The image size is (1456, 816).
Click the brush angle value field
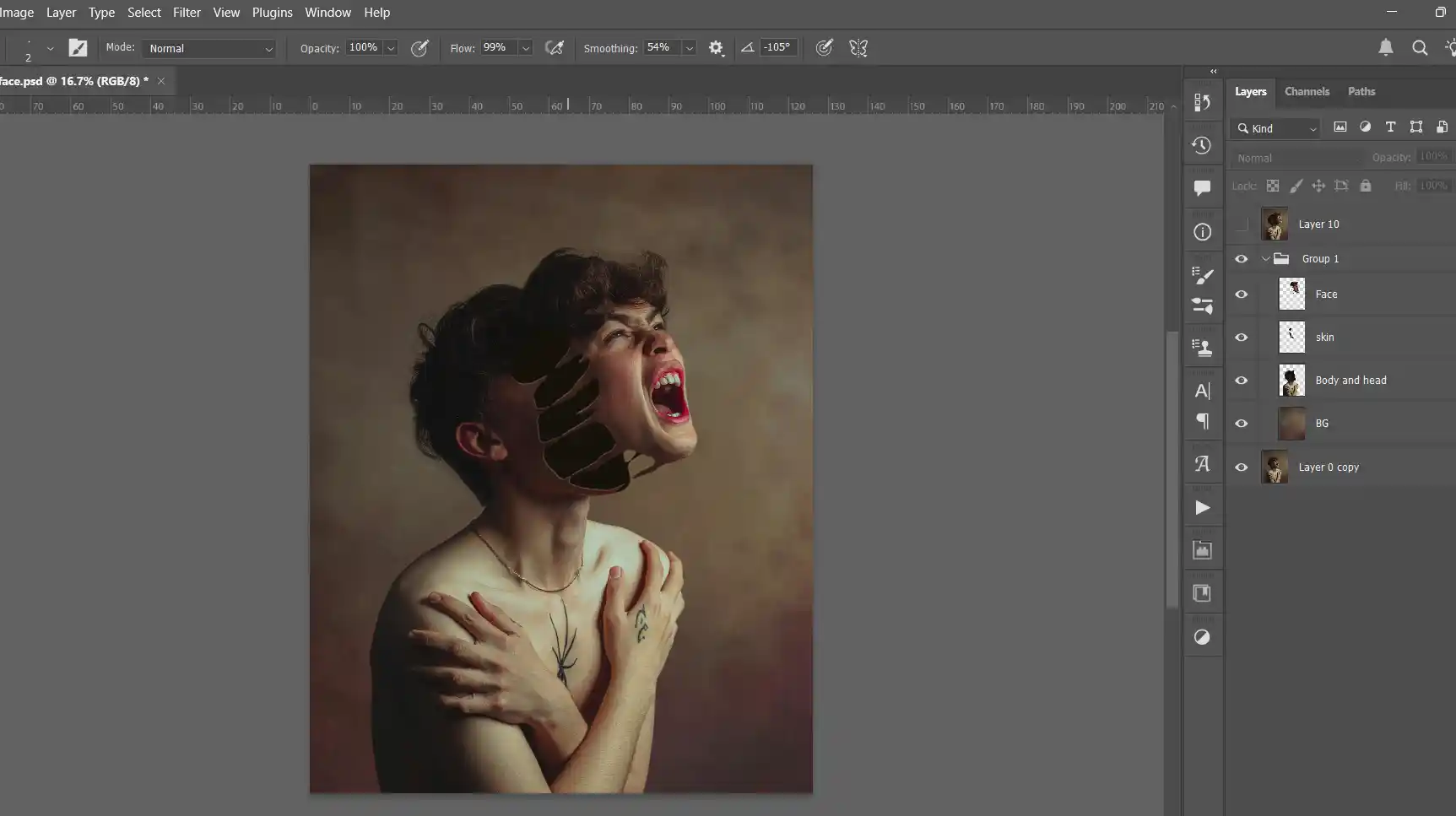(x=777, y=47)
